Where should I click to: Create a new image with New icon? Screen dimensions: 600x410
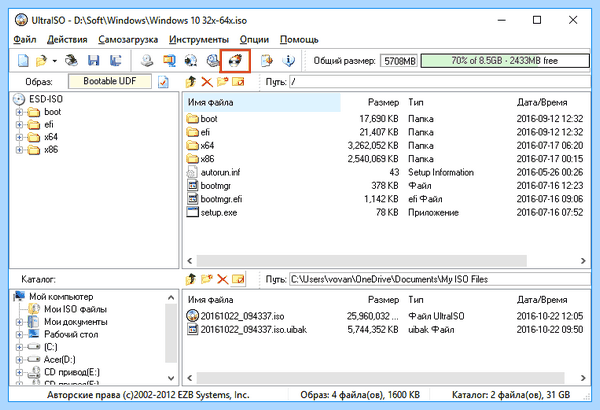pos(23,60)
